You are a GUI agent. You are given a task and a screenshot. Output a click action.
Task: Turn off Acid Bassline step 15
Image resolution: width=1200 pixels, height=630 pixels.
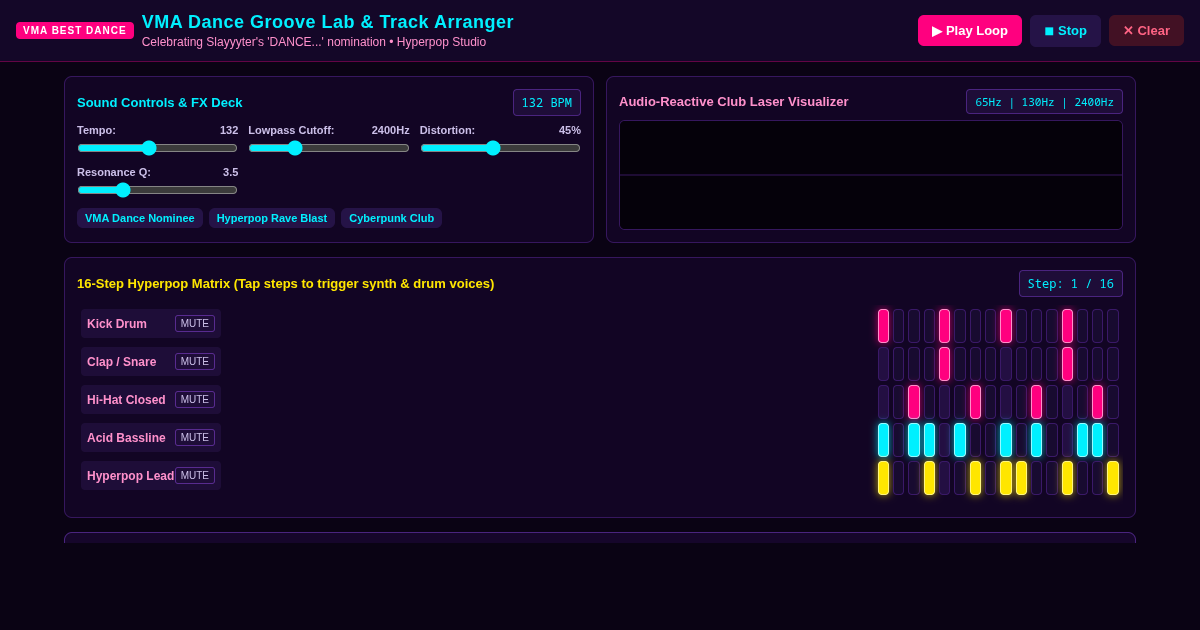point(1098,440)
